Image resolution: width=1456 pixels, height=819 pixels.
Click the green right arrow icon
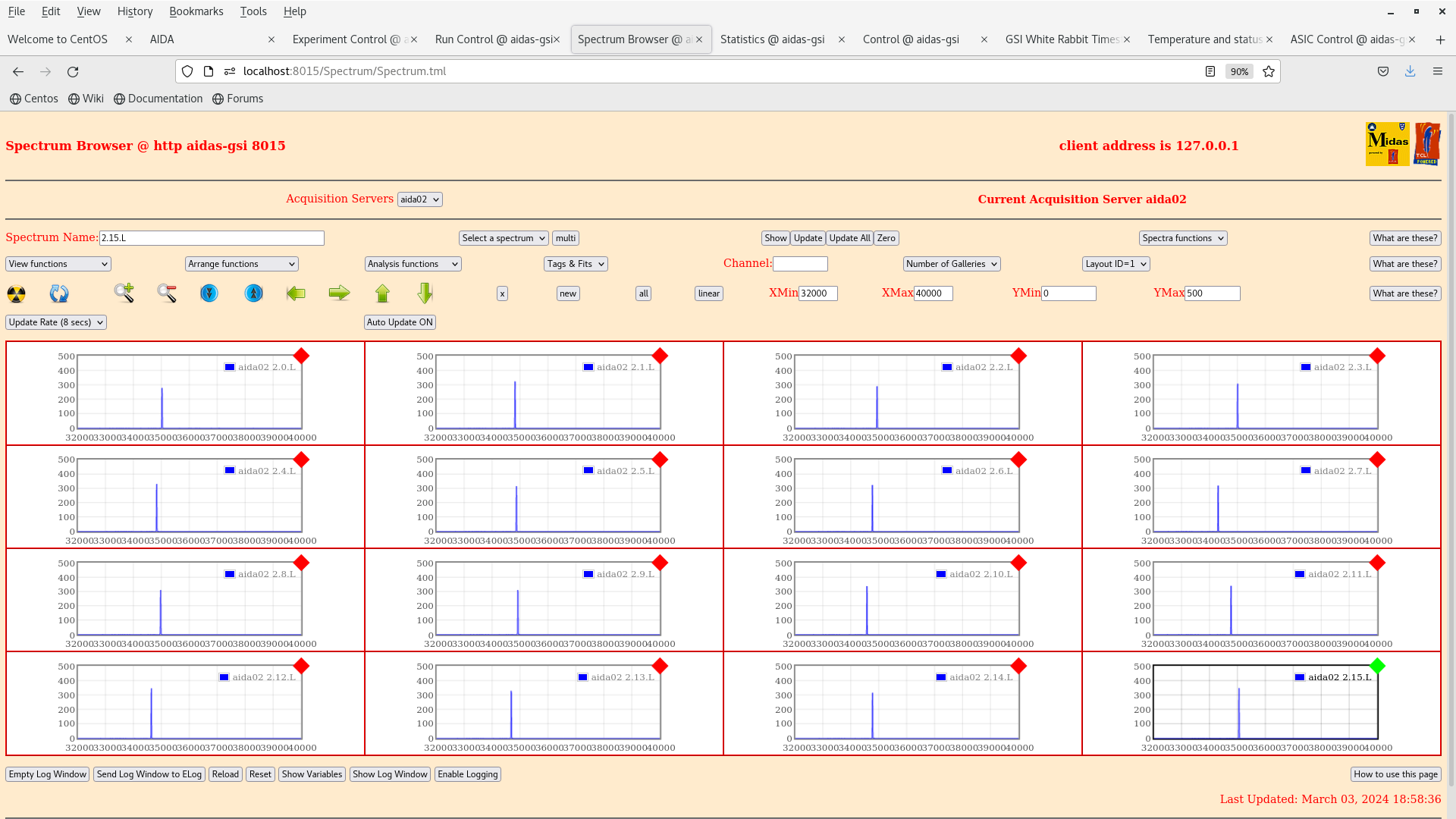(x=339, y=293)
